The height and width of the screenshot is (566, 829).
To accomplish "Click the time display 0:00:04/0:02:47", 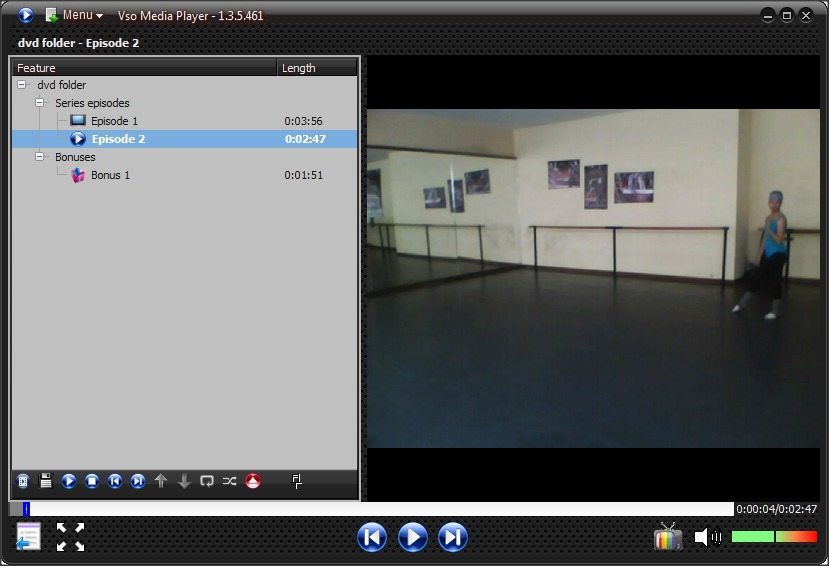I will 777,509.
